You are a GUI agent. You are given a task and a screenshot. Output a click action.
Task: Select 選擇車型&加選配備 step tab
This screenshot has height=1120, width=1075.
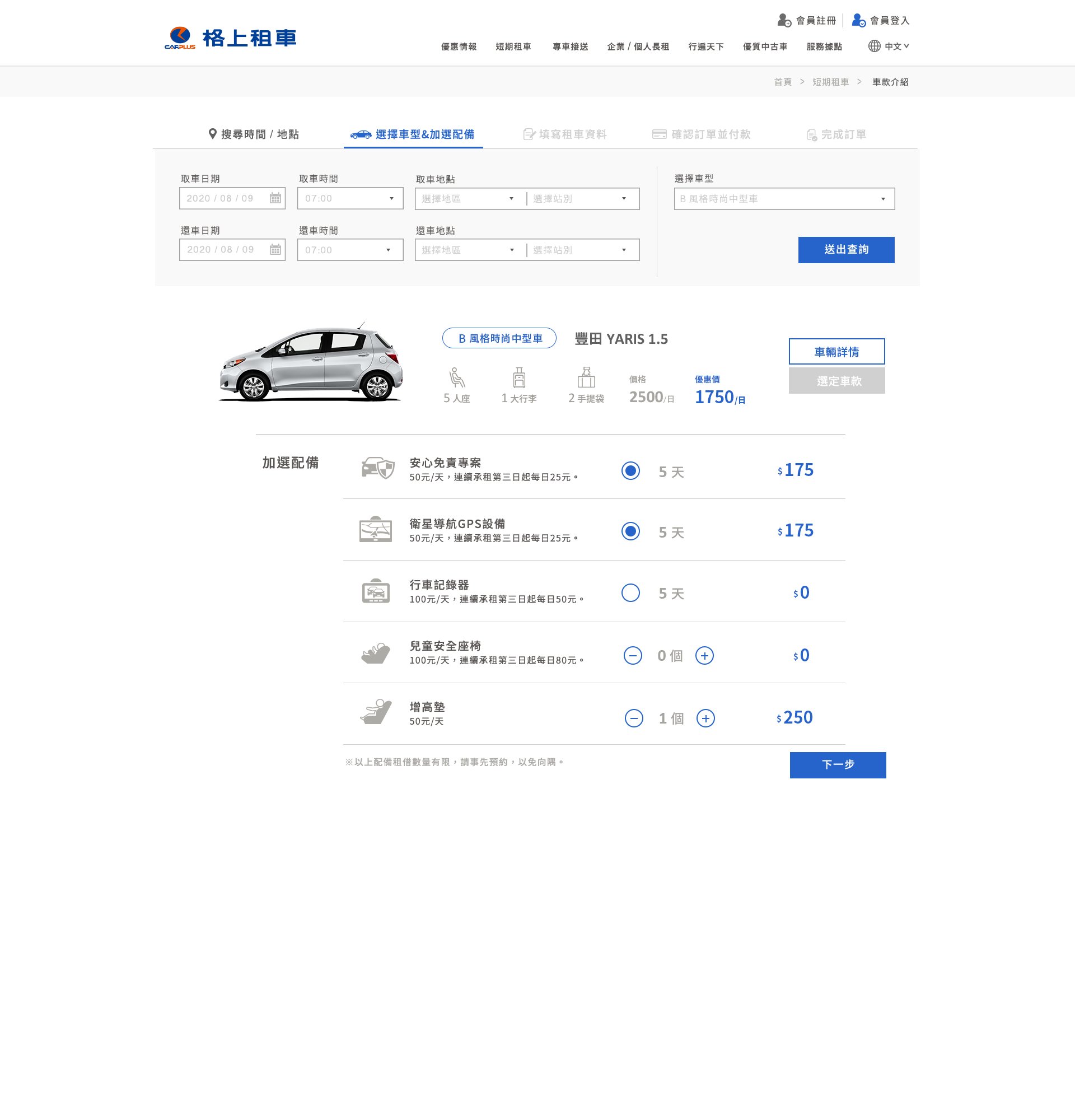[x=413, y=134]
